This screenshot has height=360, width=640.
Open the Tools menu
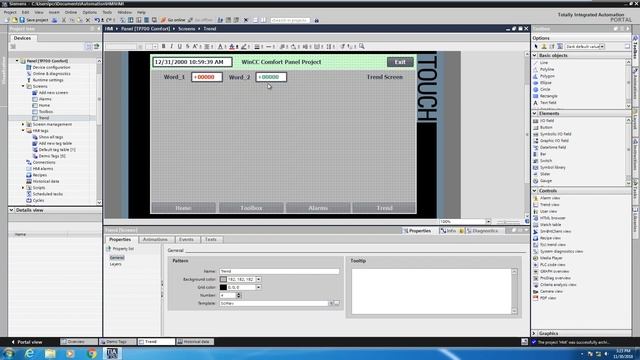pyautogui.click(x=107, y=13)
